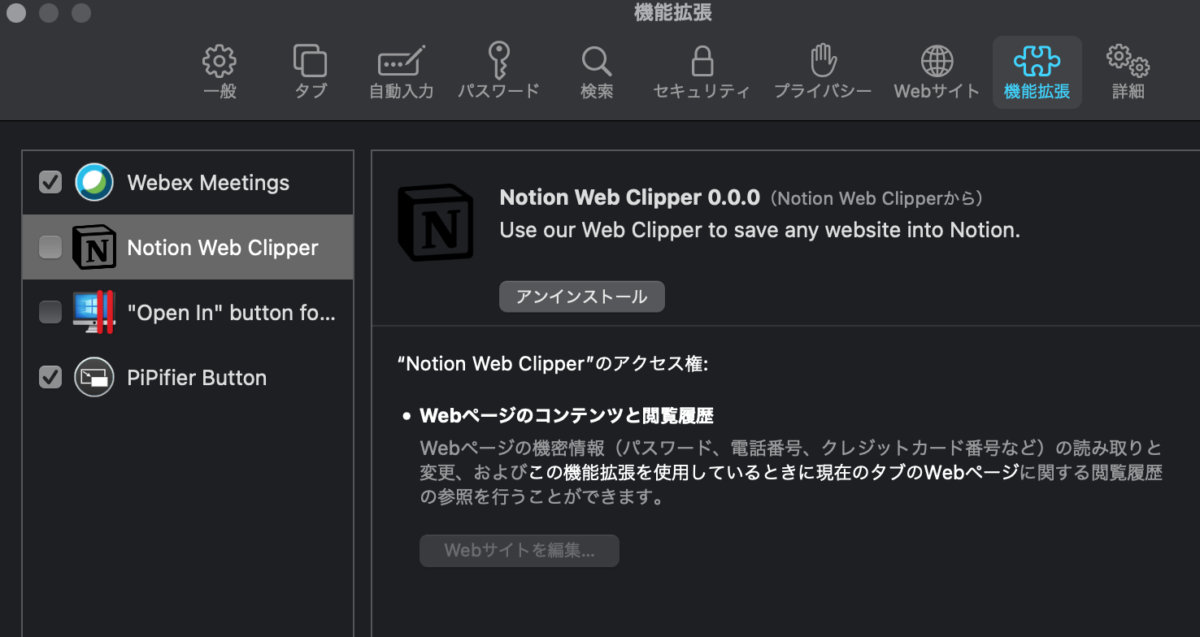Click the large Notion logo in details

(x=435, y=222)
